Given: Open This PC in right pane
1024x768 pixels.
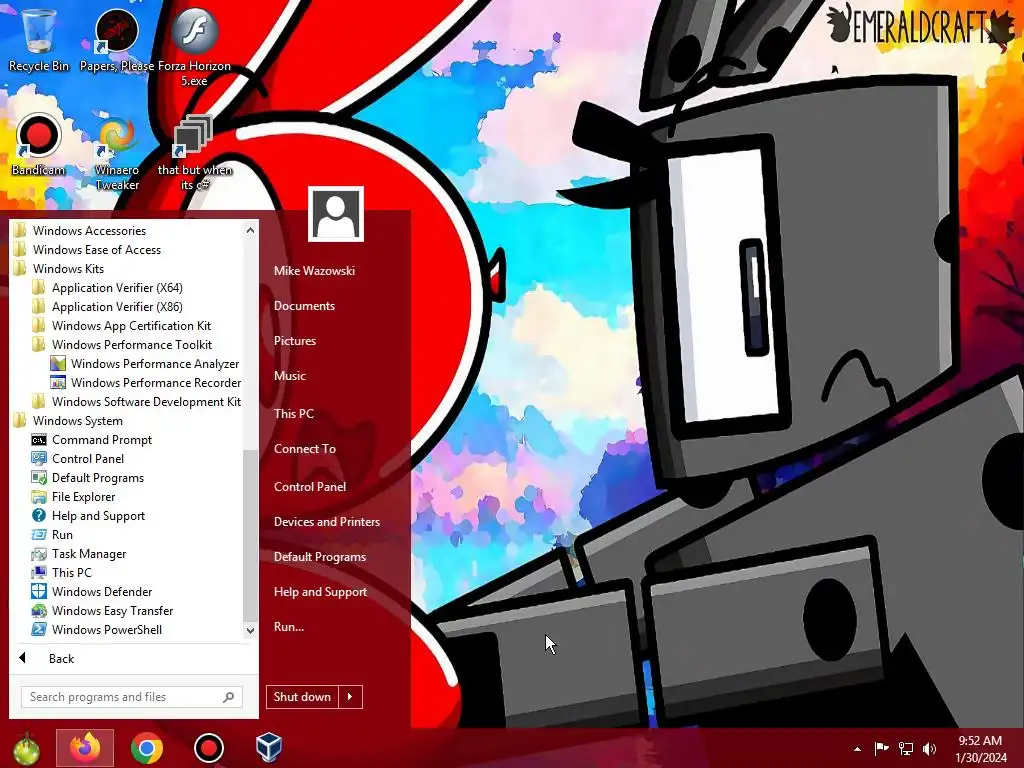Looking at the screenshot, I should tap(294, 413).
